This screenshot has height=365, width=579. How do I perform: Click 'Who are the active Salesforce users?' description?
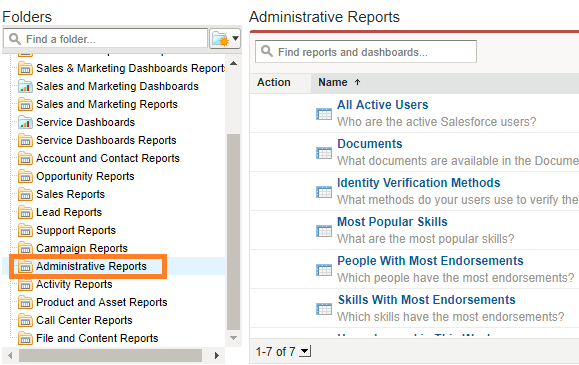coord(436,122)
